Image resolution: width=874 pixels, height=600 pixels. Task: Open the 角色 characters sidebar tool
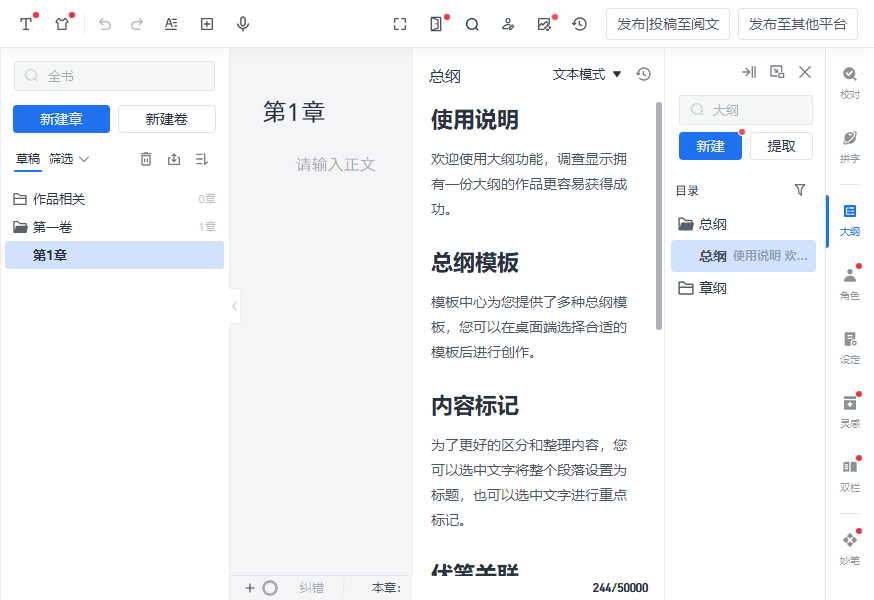point(849,284)
